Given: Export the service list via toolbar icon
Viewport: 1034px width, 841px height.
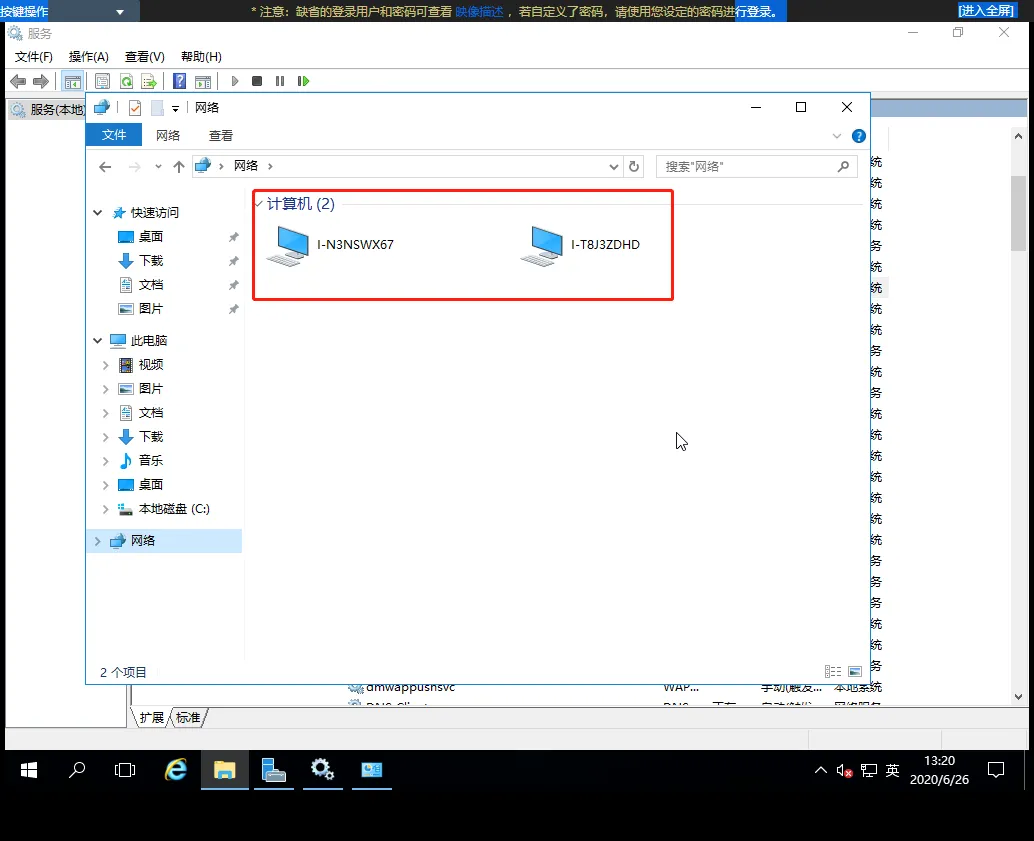Looking at the screenshot, I should 150,81.
